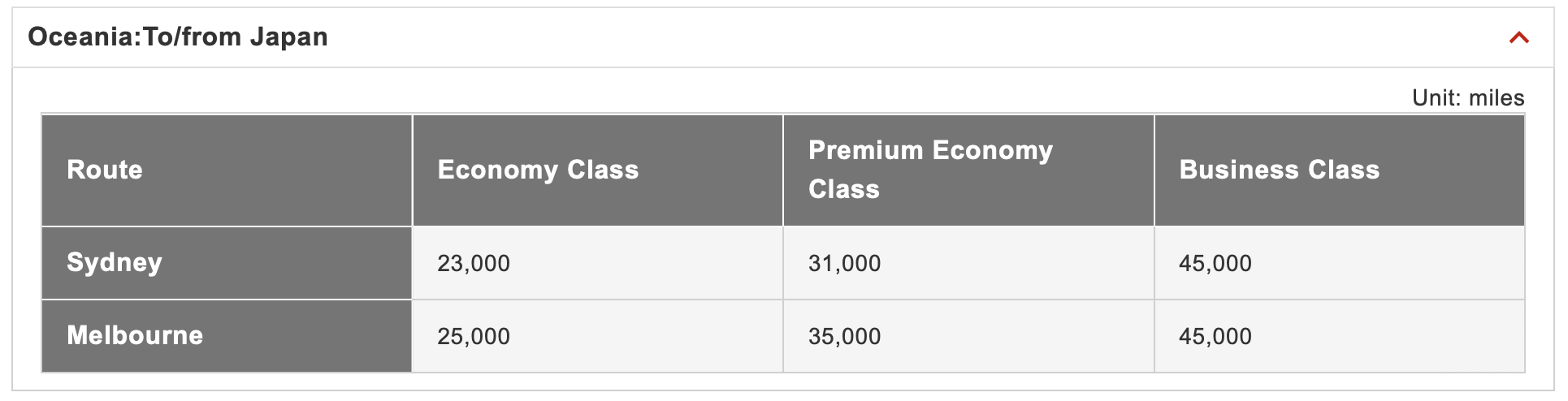Click the Sydney row header

pyautogui.click(x=115, y=262)
